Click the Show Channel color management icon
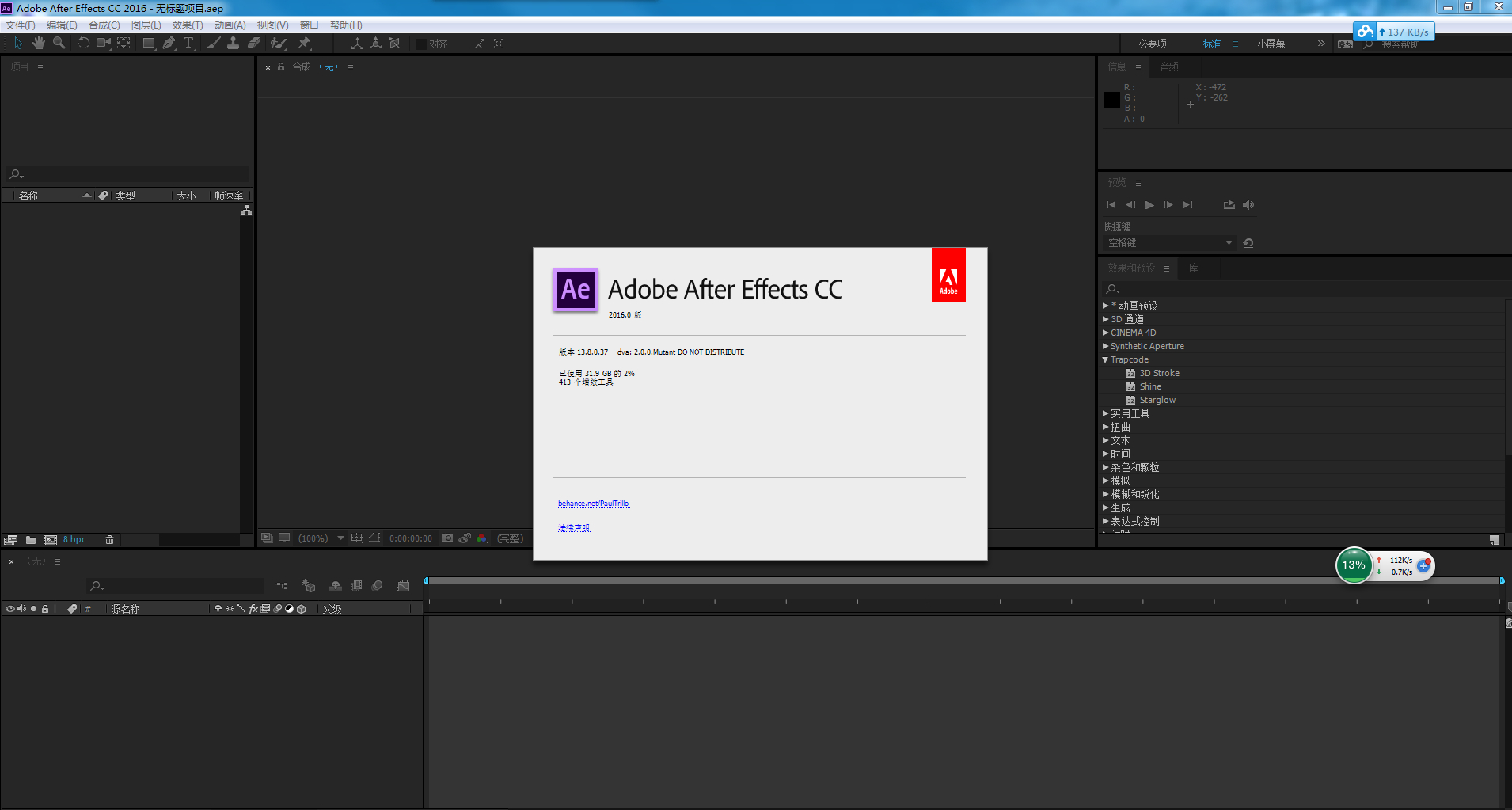 click(x=482, y=538)
